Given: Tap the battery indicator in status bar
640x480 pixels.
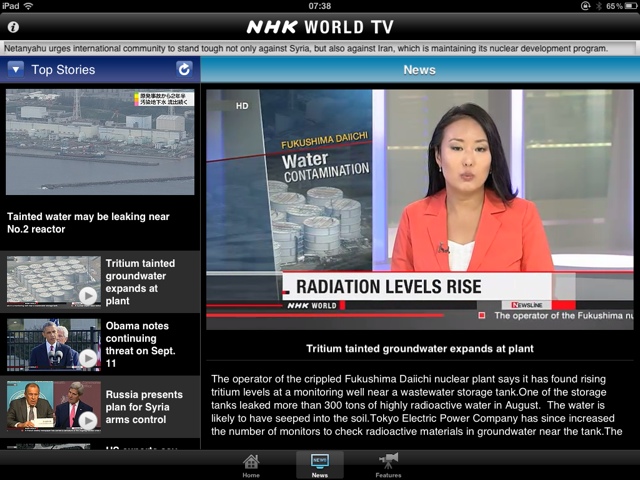Looking at the screenshot, I should (x=631, y=6).
